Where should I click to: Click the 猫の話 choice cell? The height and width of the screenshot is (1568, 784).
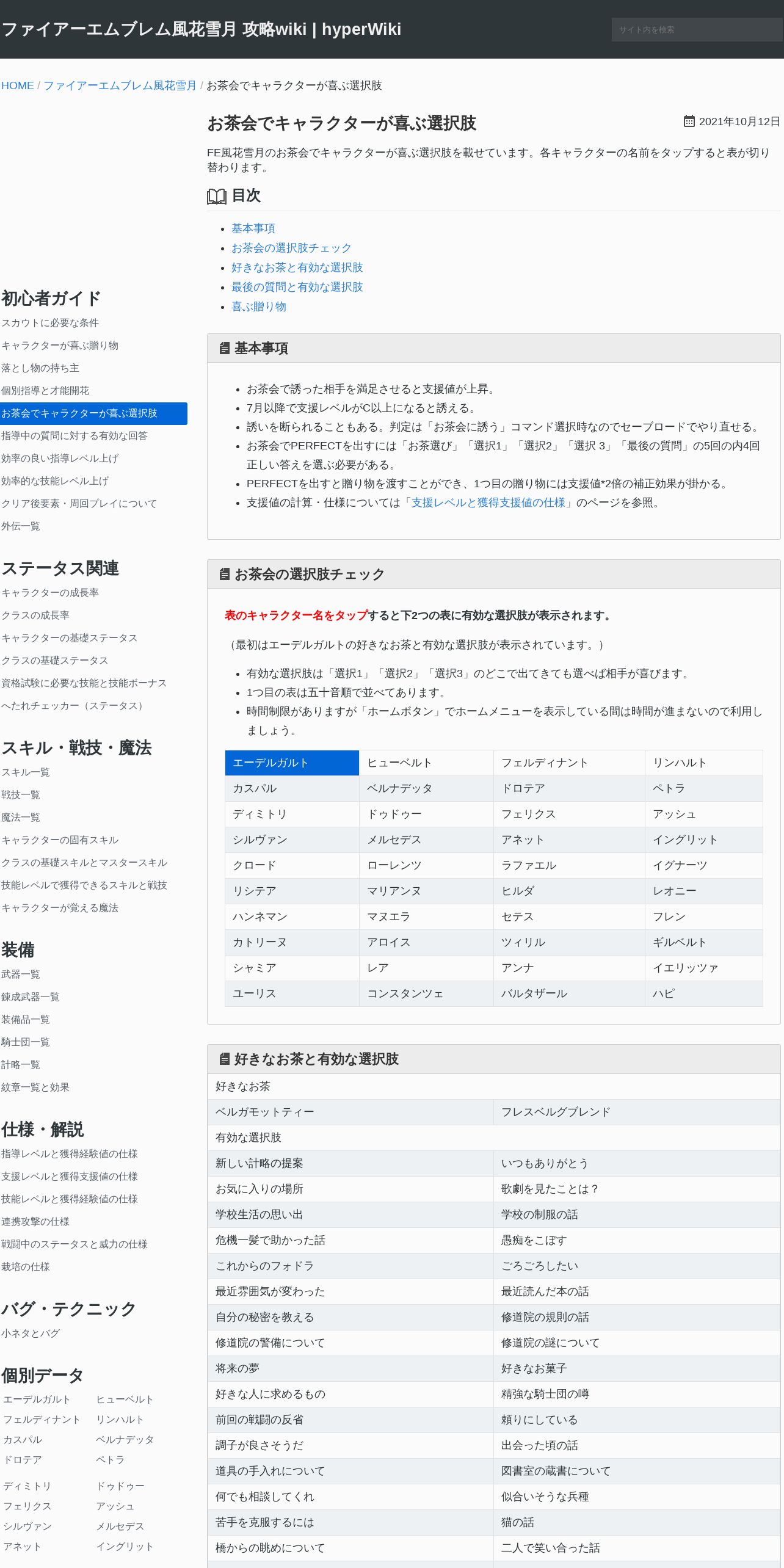637,1523
